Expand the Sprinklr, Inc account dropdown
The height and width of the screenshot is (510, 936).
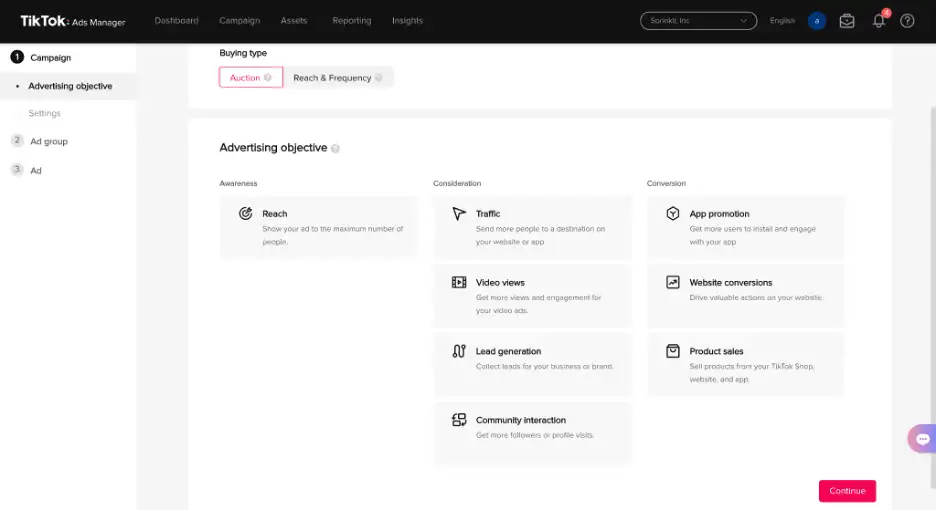tap(698, 21)
